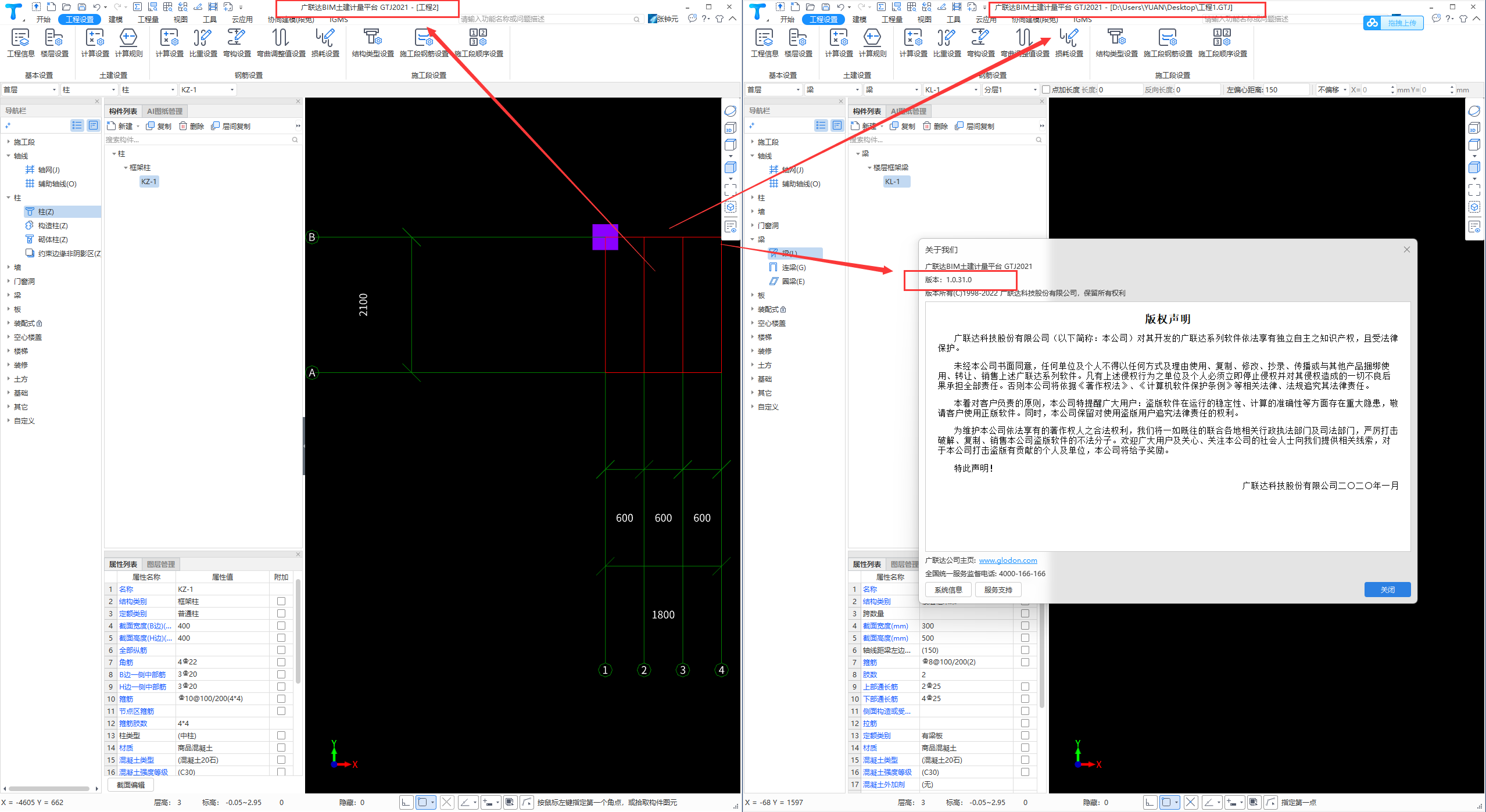1486x812 pixels.
Task: Click the orbit view icon in right window
Action: coord(1474,111)
